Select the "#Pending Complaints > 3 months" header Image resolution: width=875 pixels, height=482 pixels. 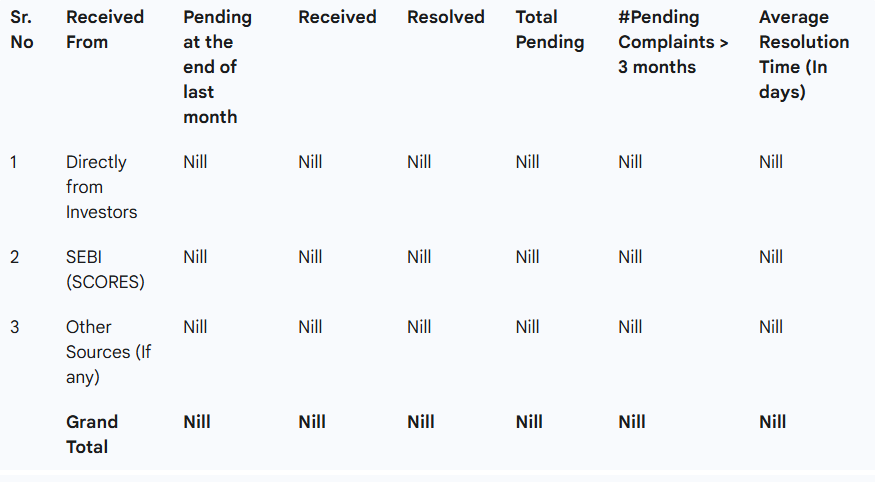(673, 42)
